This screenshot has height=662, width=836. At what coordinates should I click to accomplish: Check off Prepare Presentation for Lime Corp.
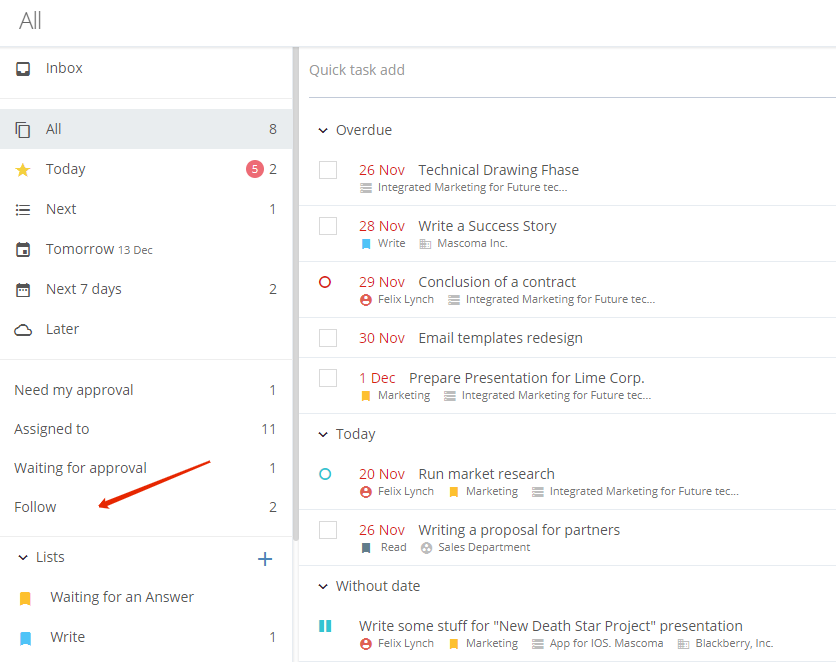328,378
